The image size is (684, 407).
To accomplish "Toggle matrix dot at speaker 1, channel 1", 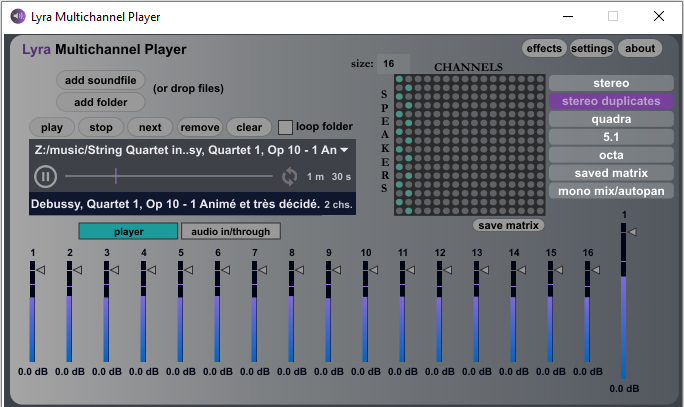I will [x=399, y=79].
